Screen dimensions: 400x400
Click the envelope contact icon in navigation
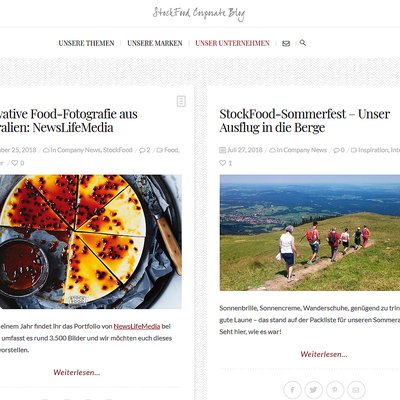(286, 44)
